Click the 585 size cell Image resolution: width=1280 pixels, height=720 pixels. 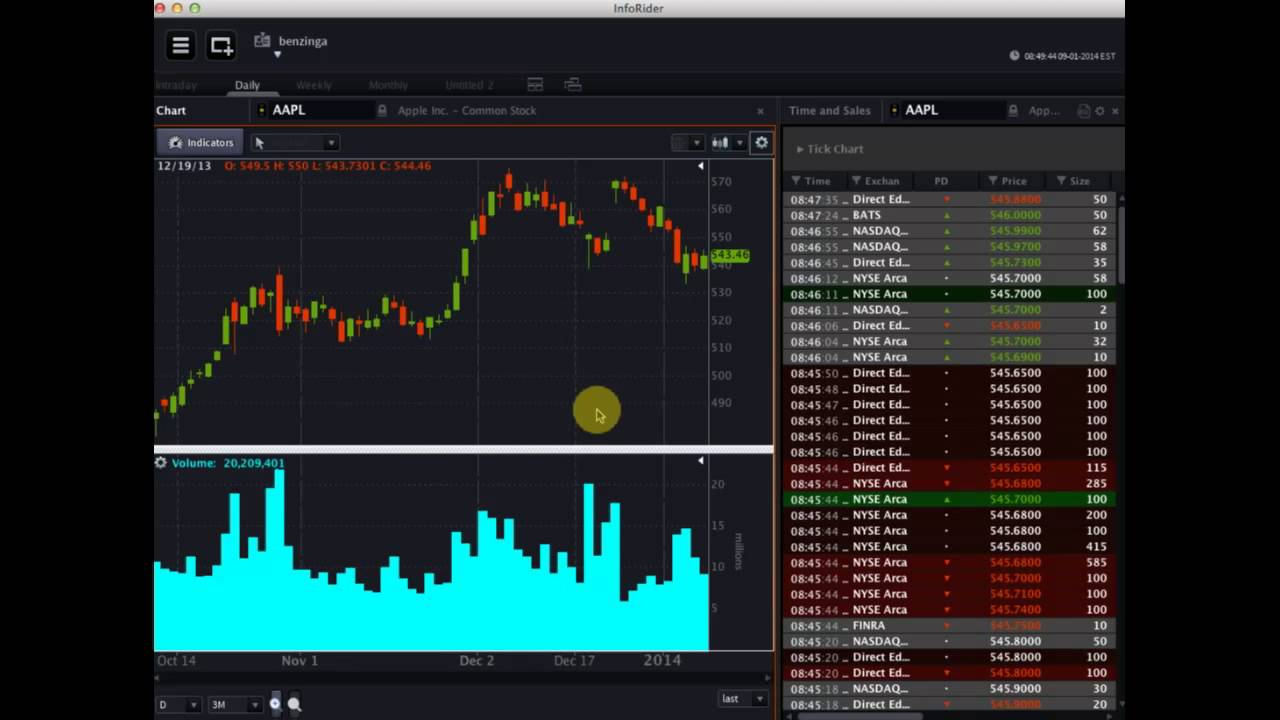tap(1096, 563)
